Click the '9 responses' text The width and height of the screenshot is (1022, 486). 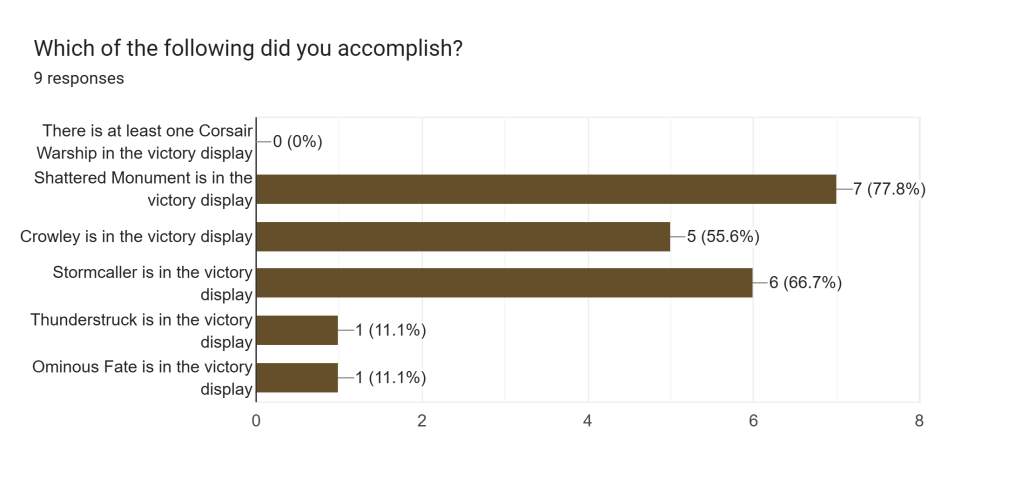pos(79,78)
